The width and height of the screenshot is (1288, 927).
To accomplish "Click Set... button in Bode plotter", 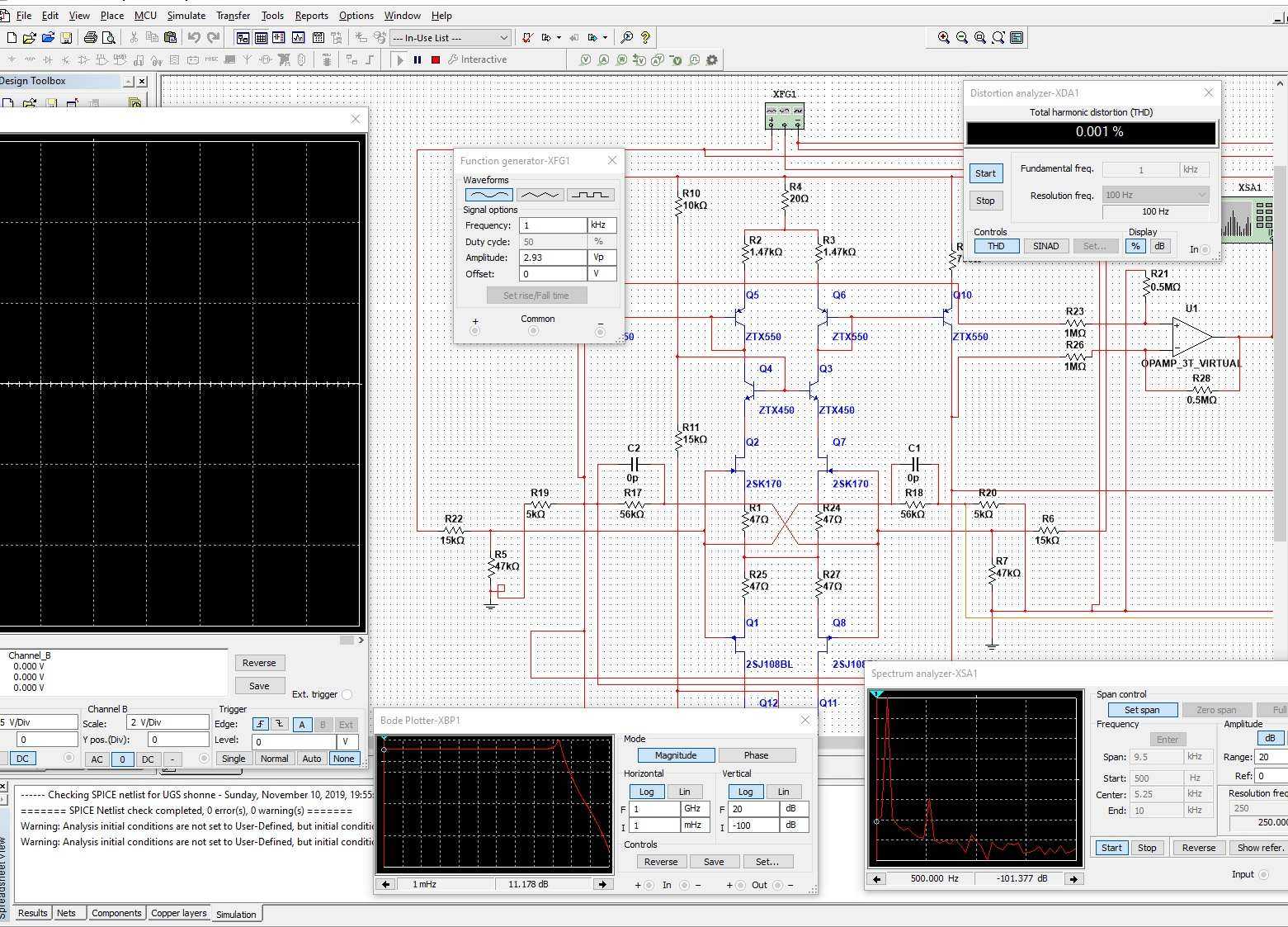I will (x=767, y=862).
